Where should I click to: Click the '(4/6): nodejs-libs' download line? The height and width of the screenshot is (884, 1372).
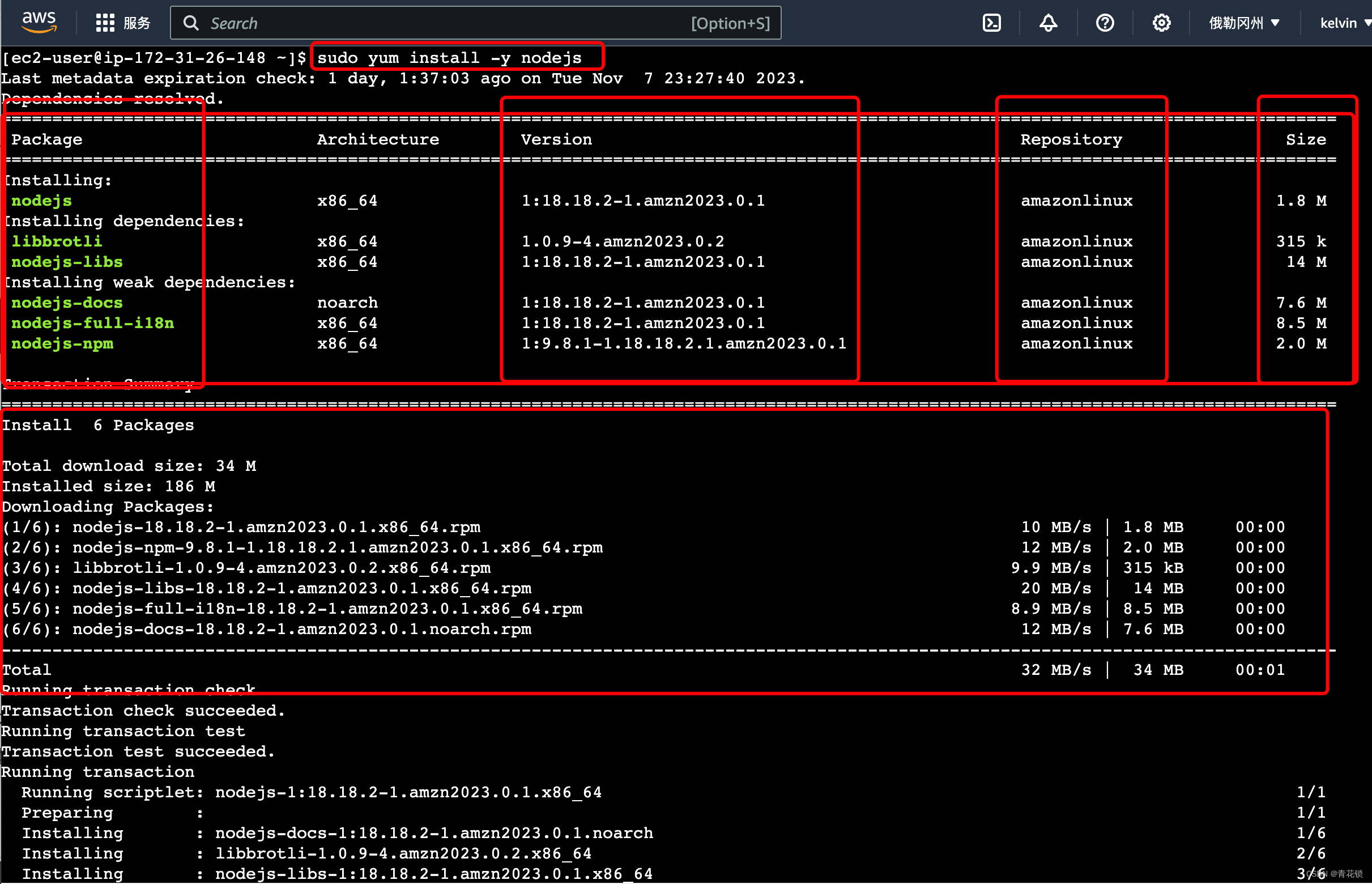tap(644, 589)
